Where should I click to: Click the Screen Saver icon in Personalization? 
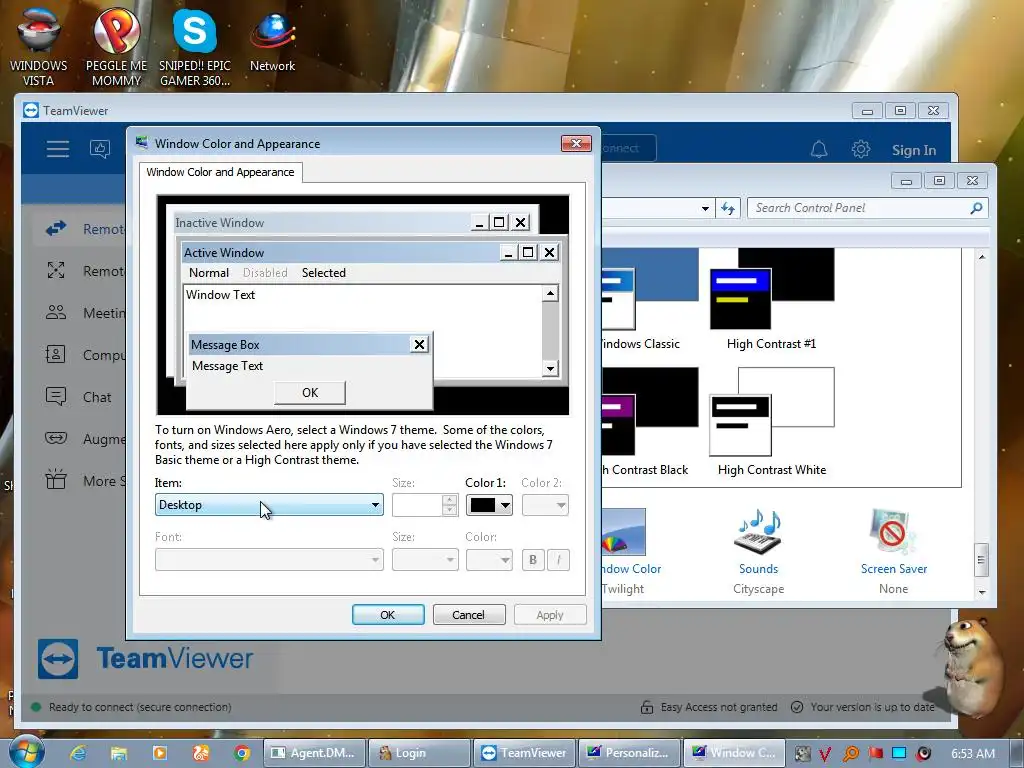coord(893,532)
